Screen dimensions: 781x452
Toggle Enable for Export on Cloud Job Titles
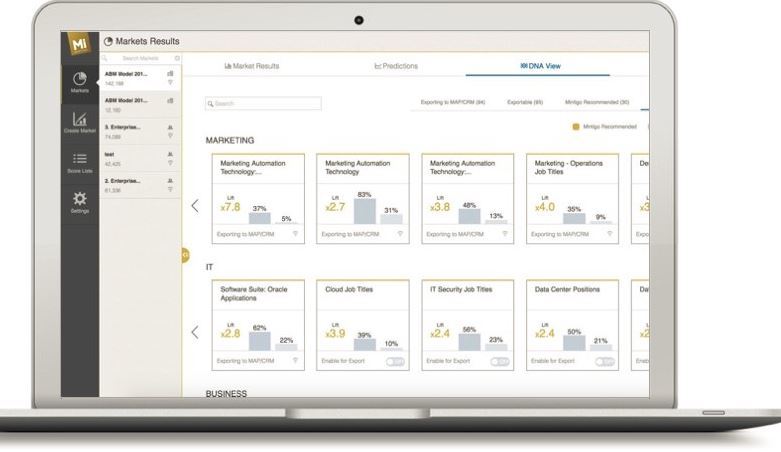pyautogui.click(x=395, y=360)
